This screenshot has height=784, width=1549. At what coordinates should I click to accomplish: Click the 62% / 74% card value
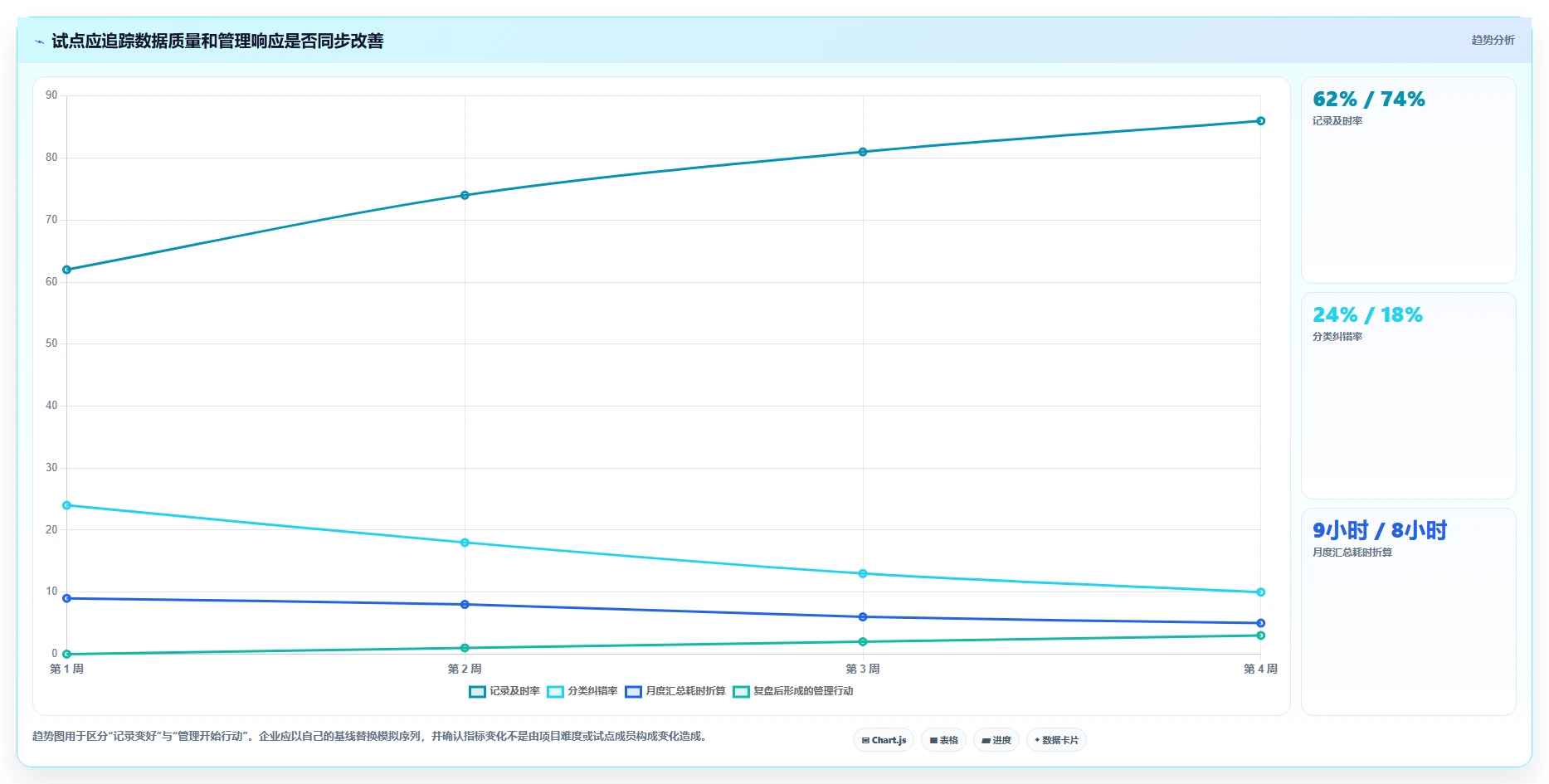[x=1369, y=100]
